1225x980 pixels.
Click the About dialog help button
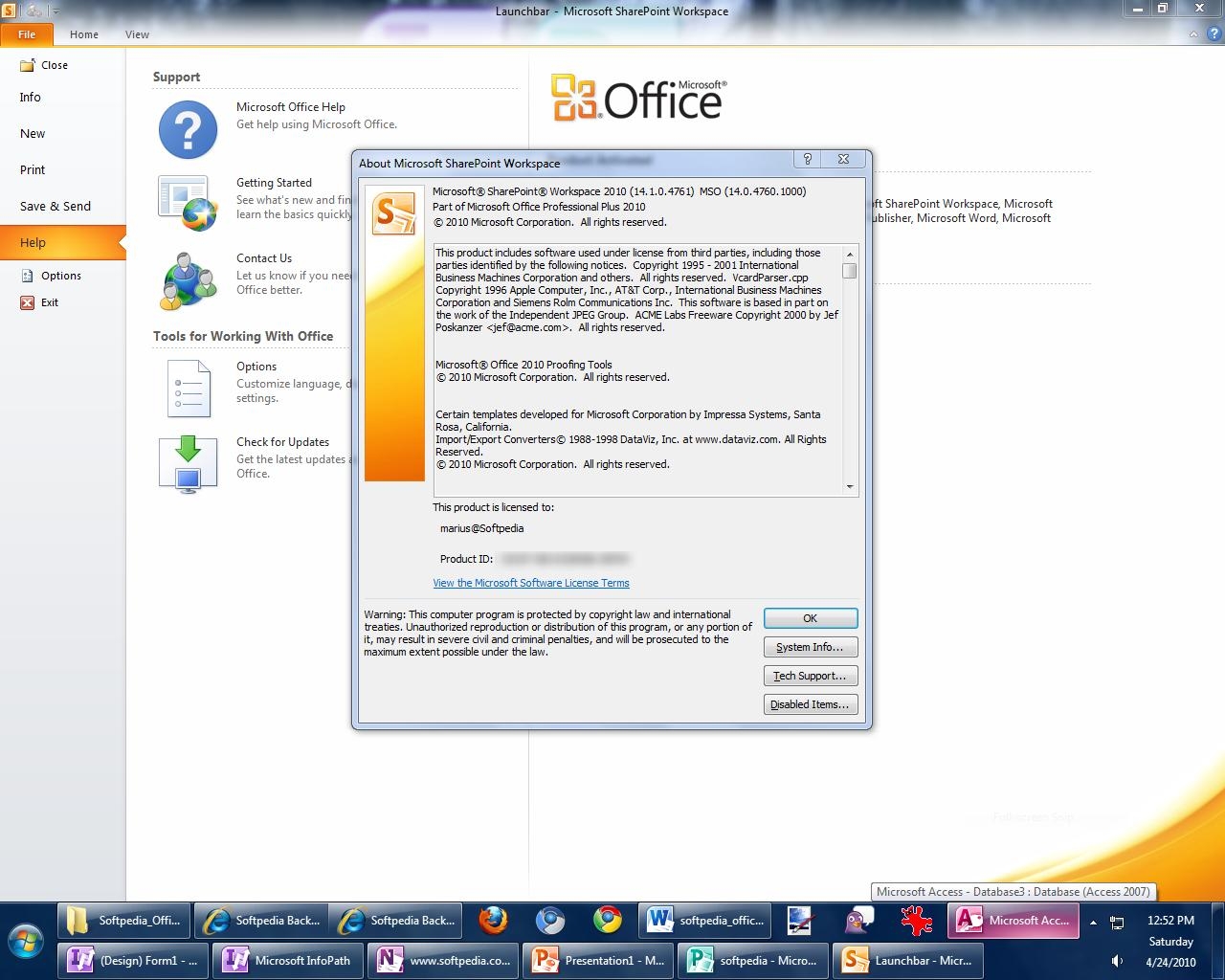pos(807,160)
